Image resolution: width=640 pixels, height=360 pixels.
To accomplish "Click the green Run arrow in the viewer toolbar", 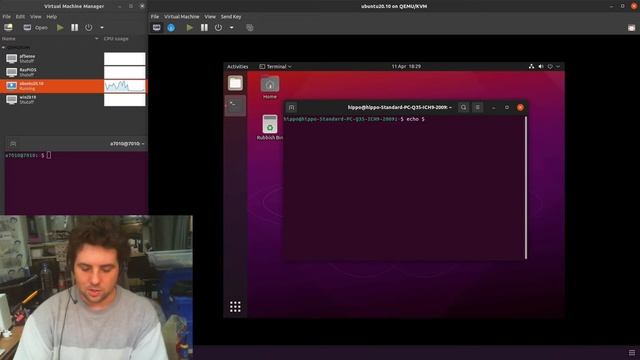I will point(189,27).
